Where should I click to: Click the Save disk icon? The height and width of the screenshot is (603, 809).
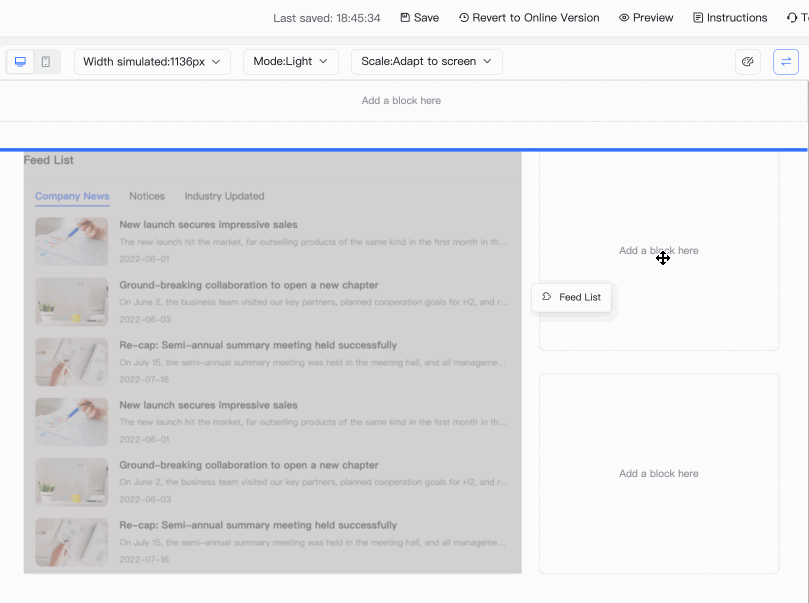405,18
